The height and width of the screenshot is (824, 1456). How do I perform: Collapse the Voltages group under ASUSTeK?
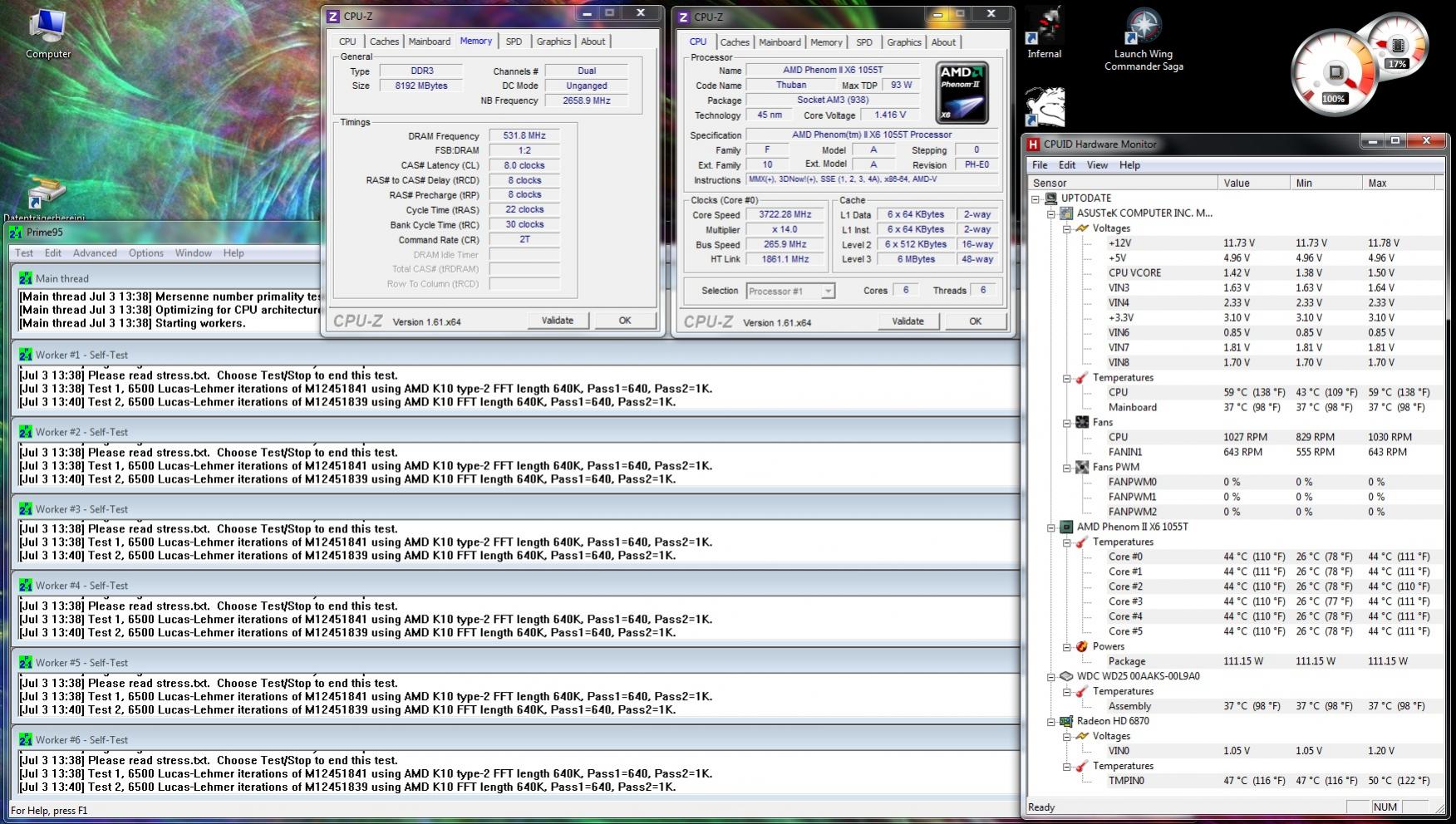tap(1067, 228)
